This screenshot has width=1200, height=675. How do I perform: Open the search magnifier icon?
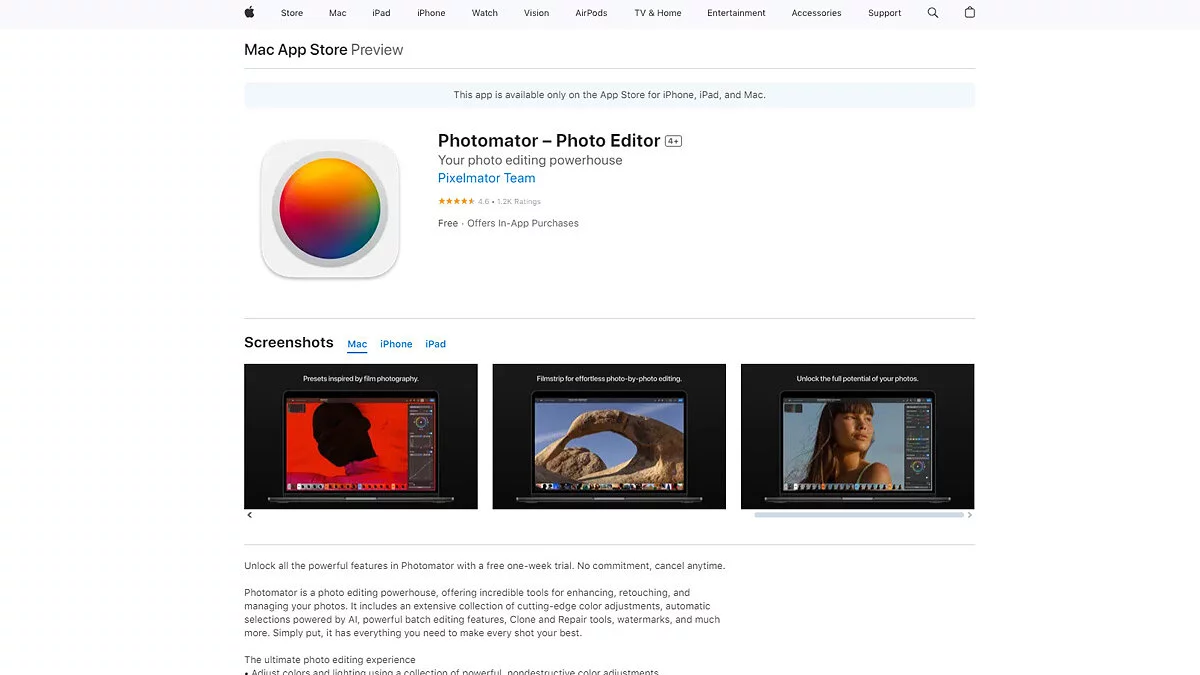(x=933, y=13)
